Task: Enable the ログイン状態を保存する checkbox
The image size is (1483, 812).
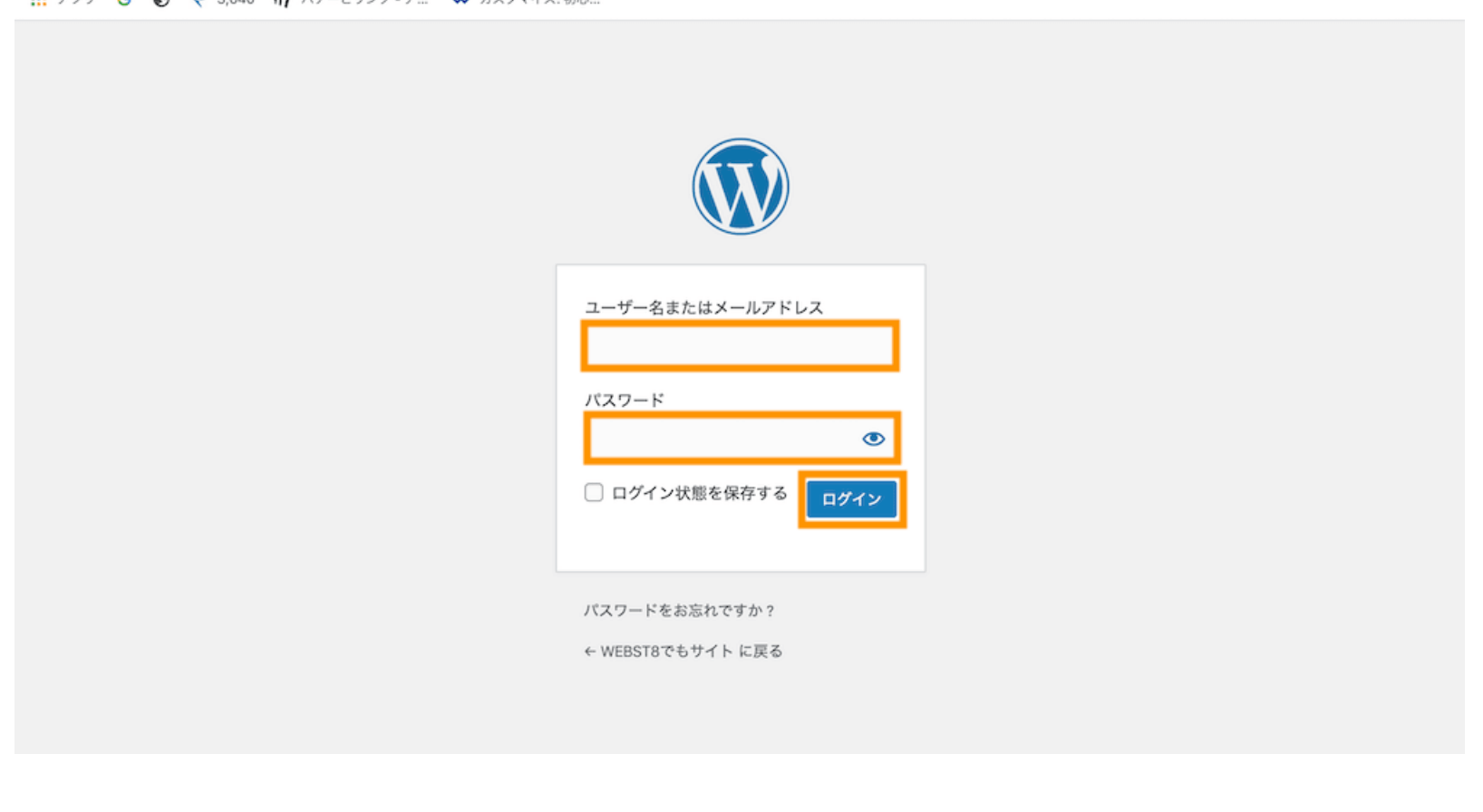Action: 594,492
